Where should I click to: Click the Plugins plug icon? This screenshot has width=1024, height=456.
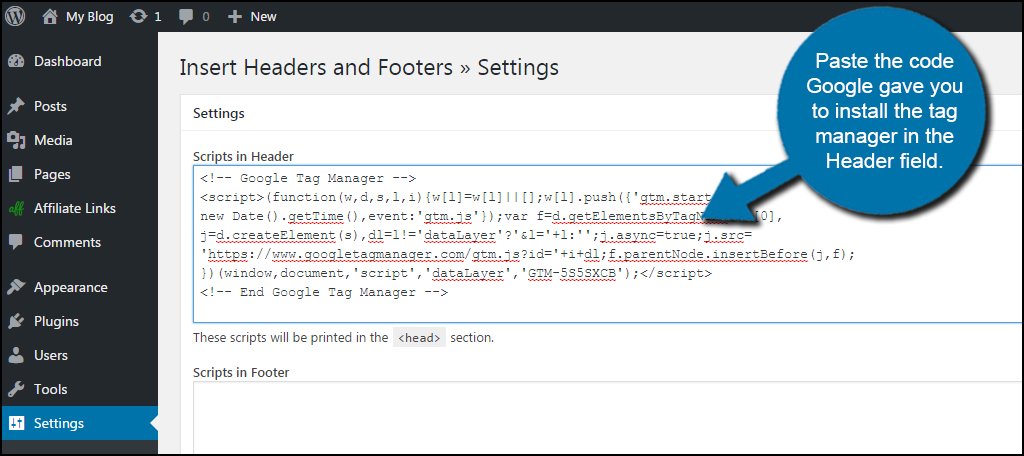click(x=16, y=321)
